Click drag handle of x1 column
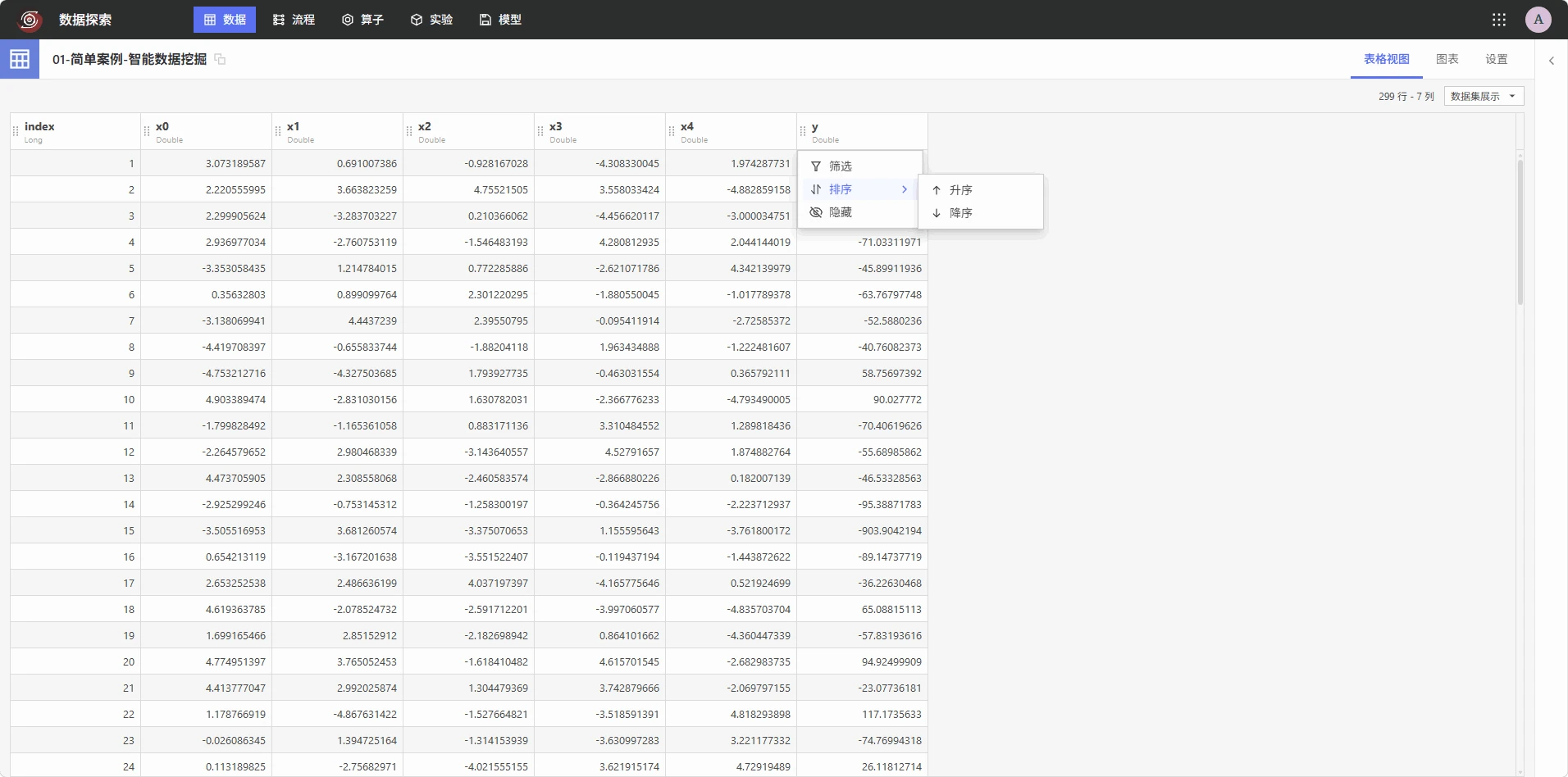 click(278, 131)
